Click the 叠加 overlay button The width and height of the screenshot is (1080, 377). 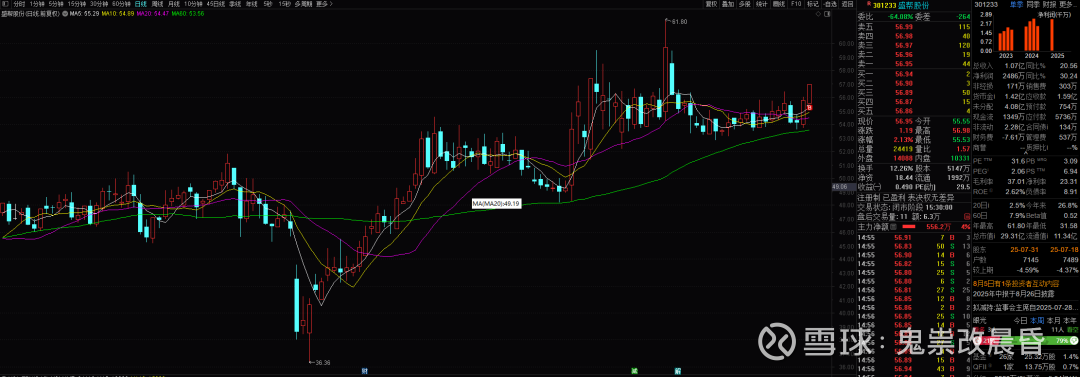tap(728, 4)
